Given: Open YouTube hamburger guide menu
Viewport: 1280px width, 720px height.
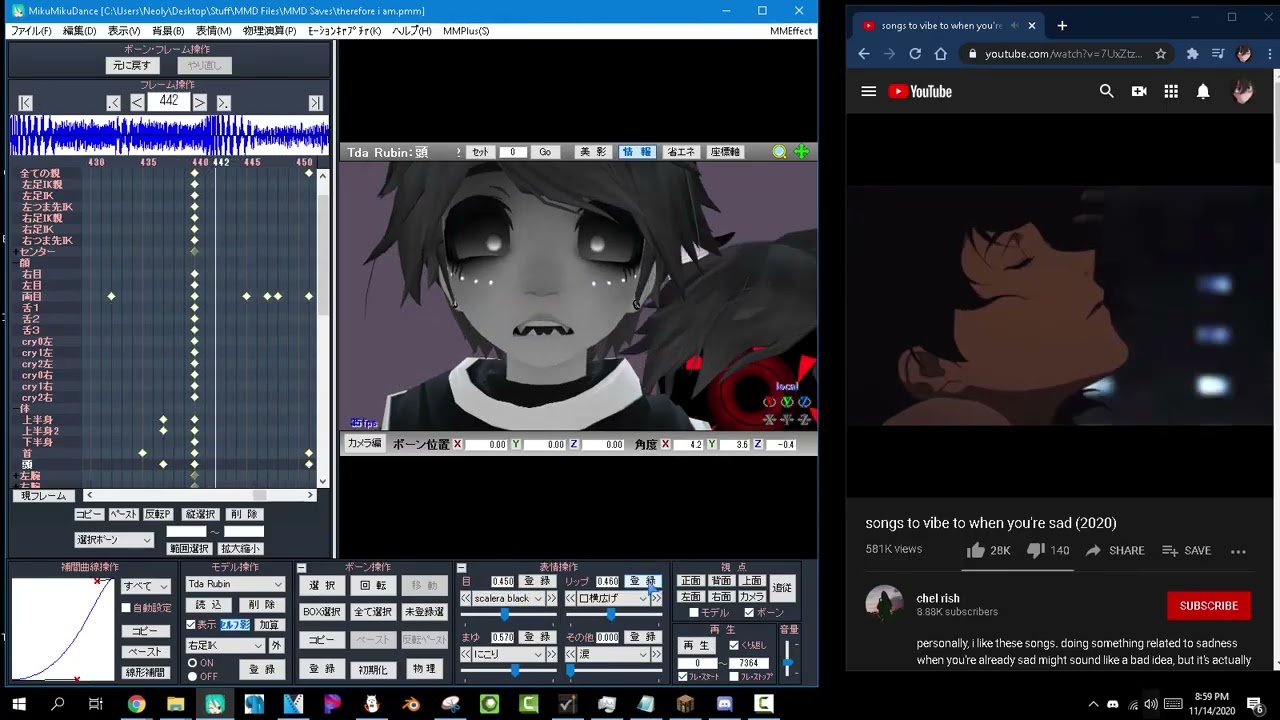Looking at the screenshot, I should 868,91.
